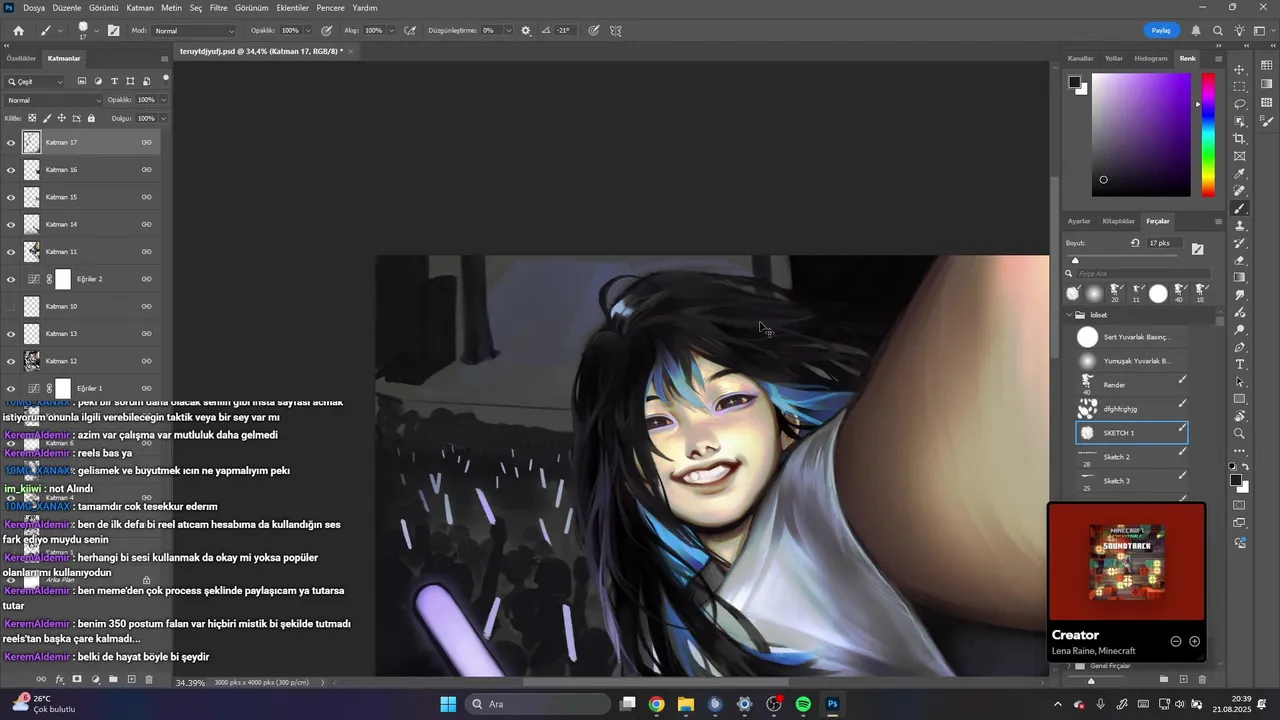1280x720 pixels.
Task: Open Düzgünleştirme smoothing dropdown arrow
Action: (x=508, y=31)
